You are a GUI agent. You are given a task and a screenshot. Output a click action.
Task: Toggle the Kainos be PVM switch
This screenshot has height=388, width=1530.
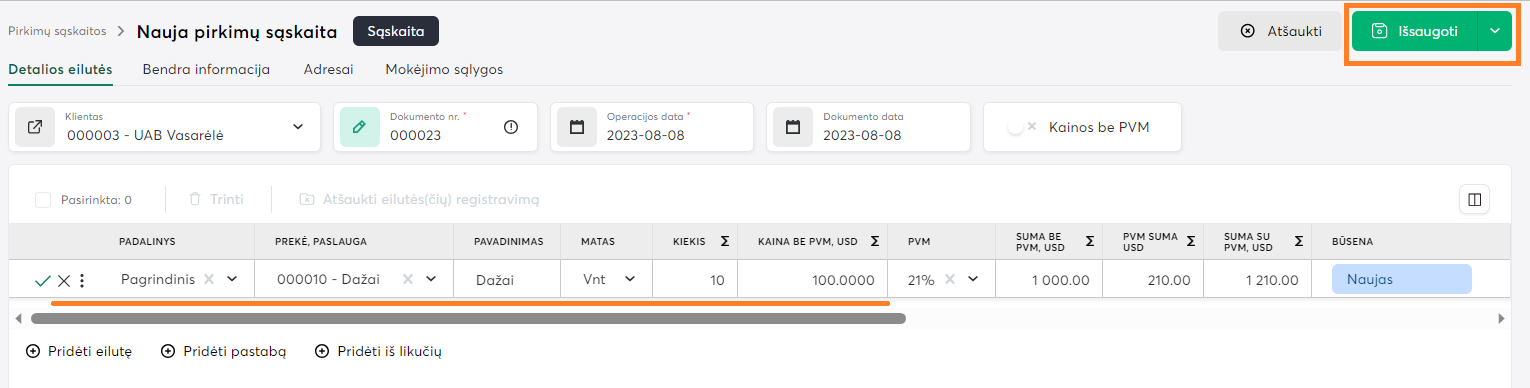pyautogui.click(x=1021, y=127)
